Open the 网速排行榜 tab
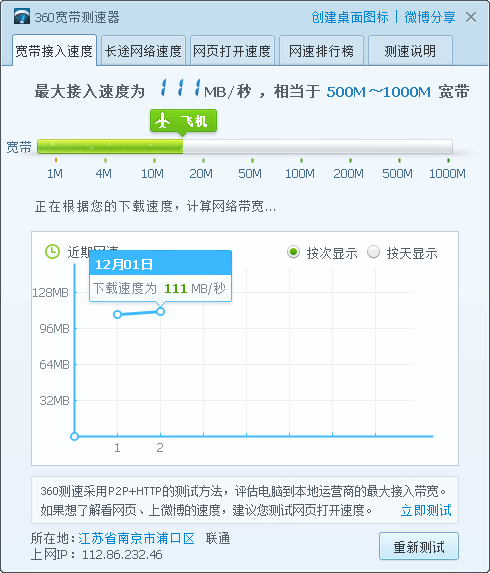 pyautogui.click(x=321, y=51)
